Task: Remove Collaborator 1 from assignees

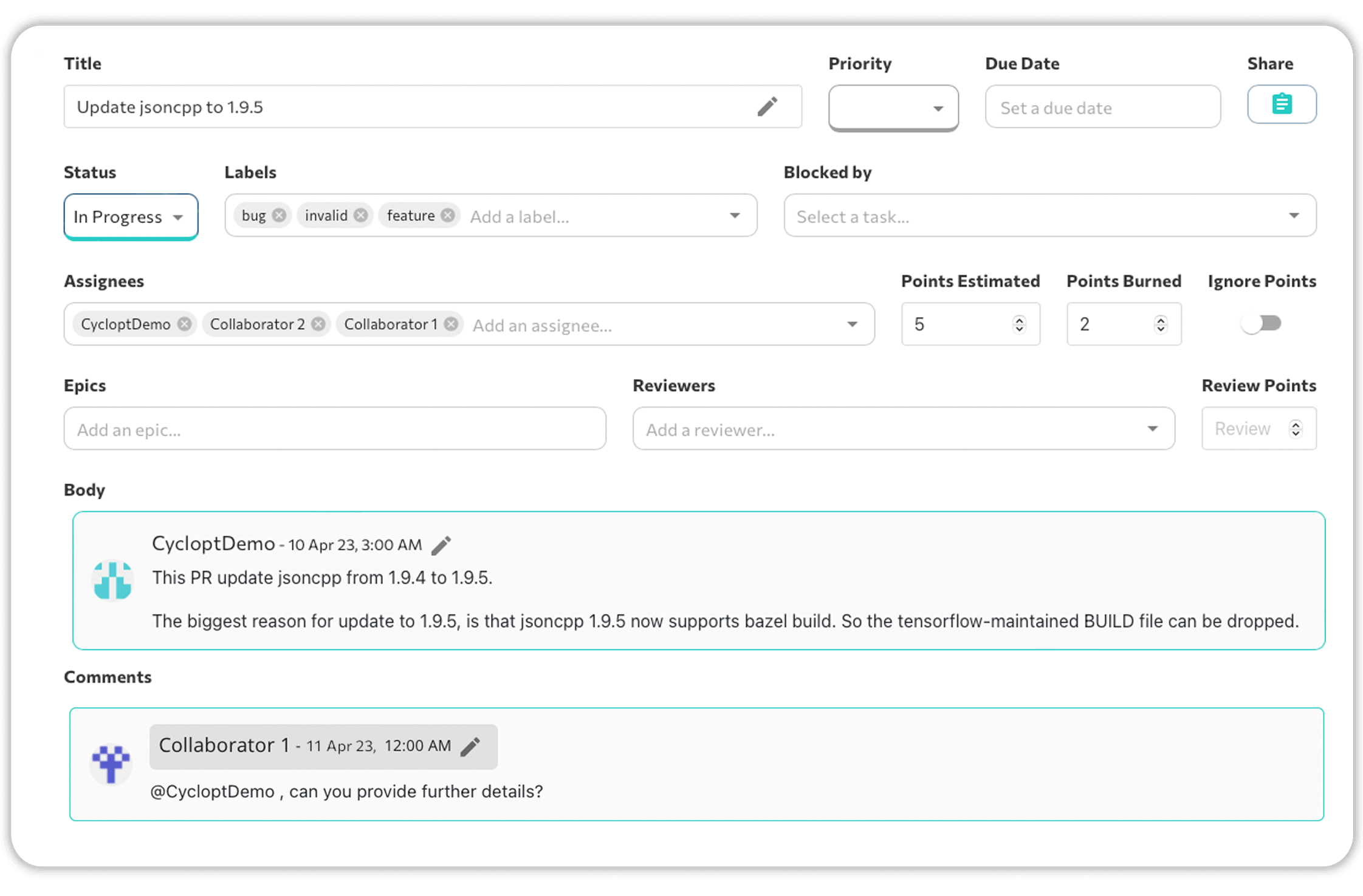Action: 450,324
